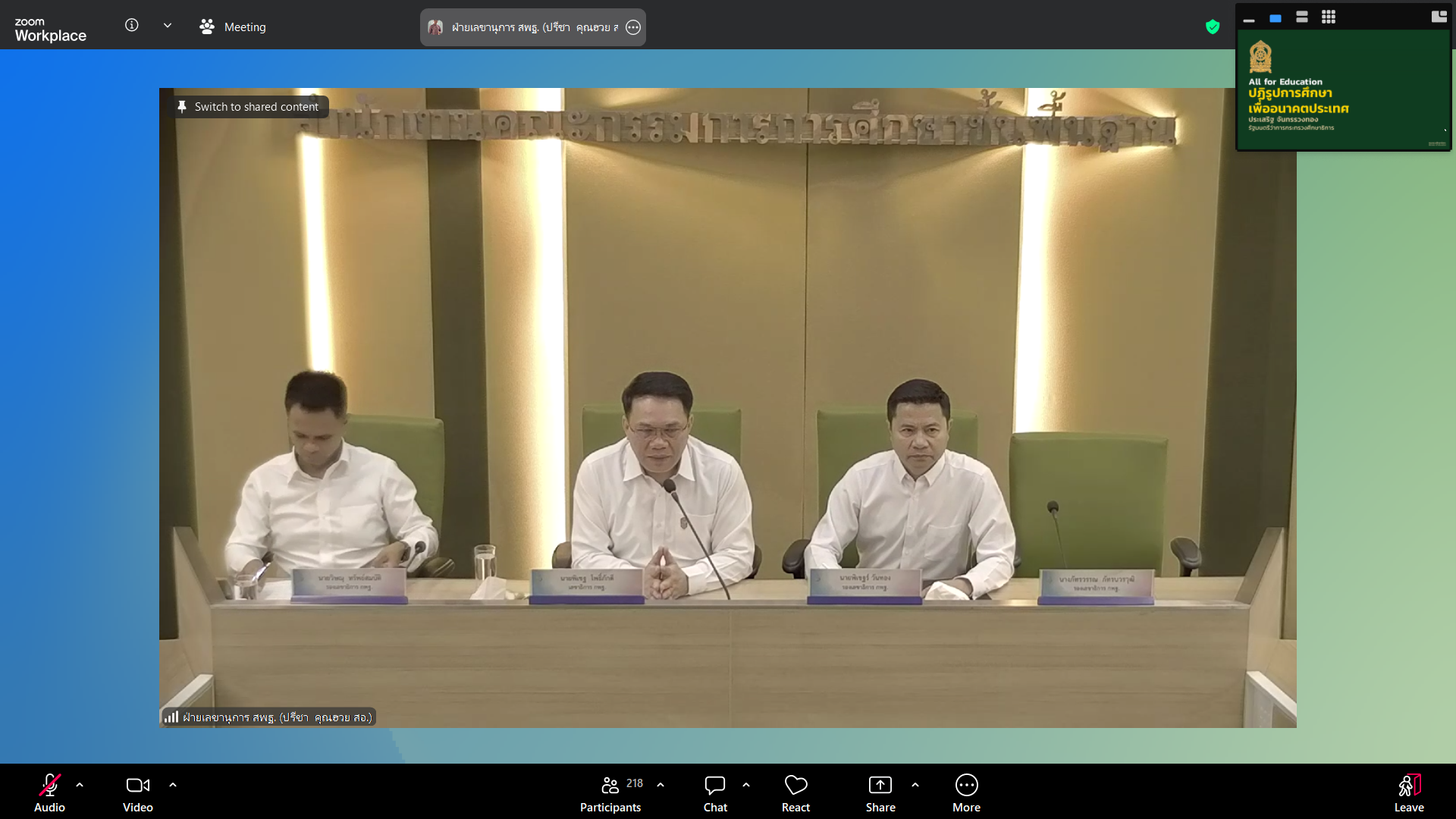Screen dimensions: 1456x819
Task: Click the green encryption shield icon
Action: [1213, 27]
